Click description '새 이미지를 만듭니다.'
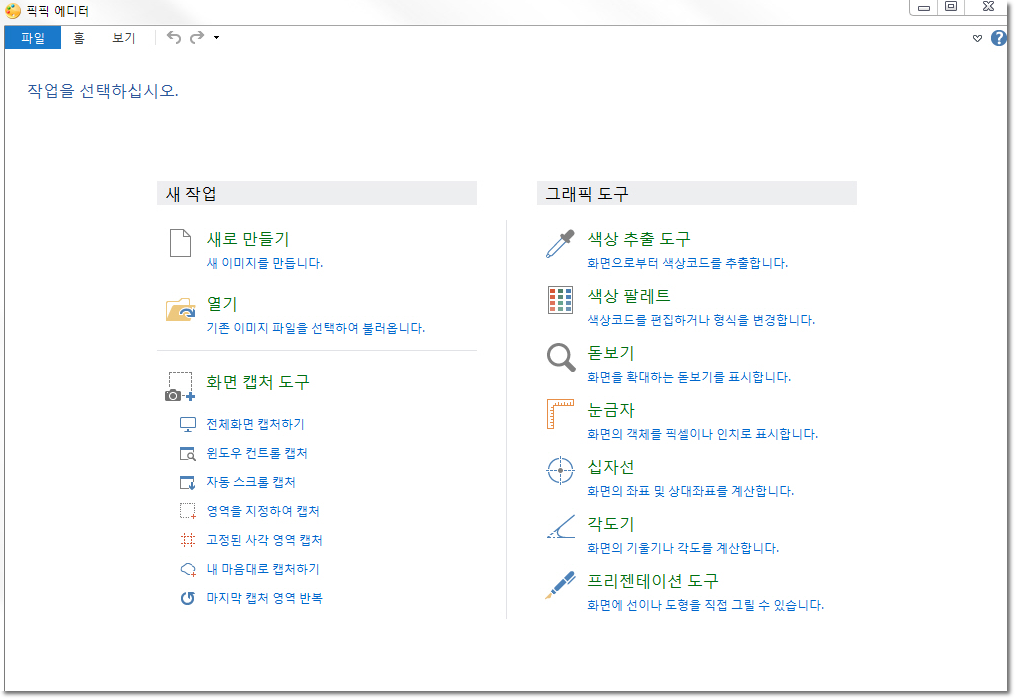Screen dimensions: 1015x699 point(265,263)
